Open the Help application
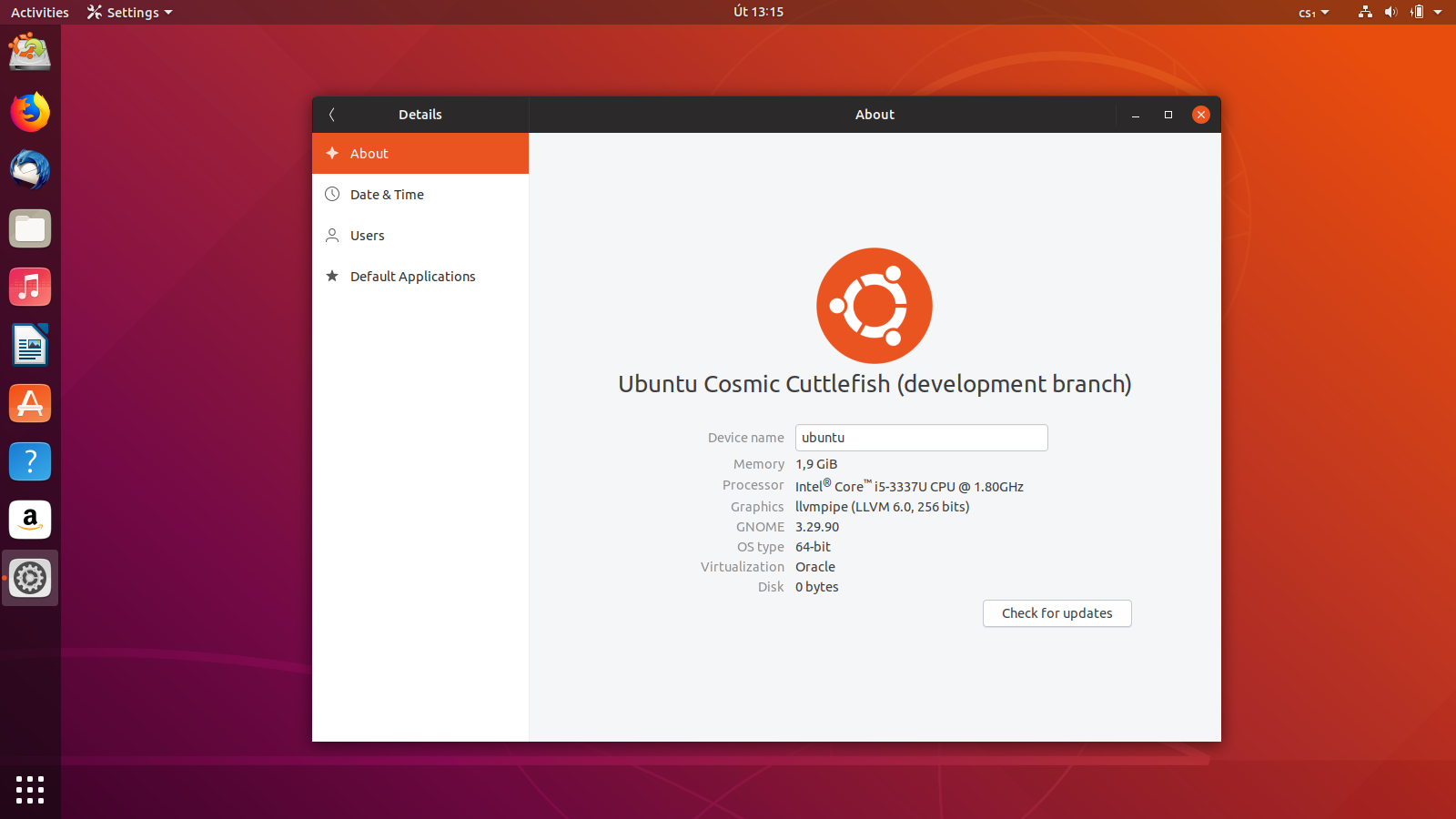 point(30,461)
